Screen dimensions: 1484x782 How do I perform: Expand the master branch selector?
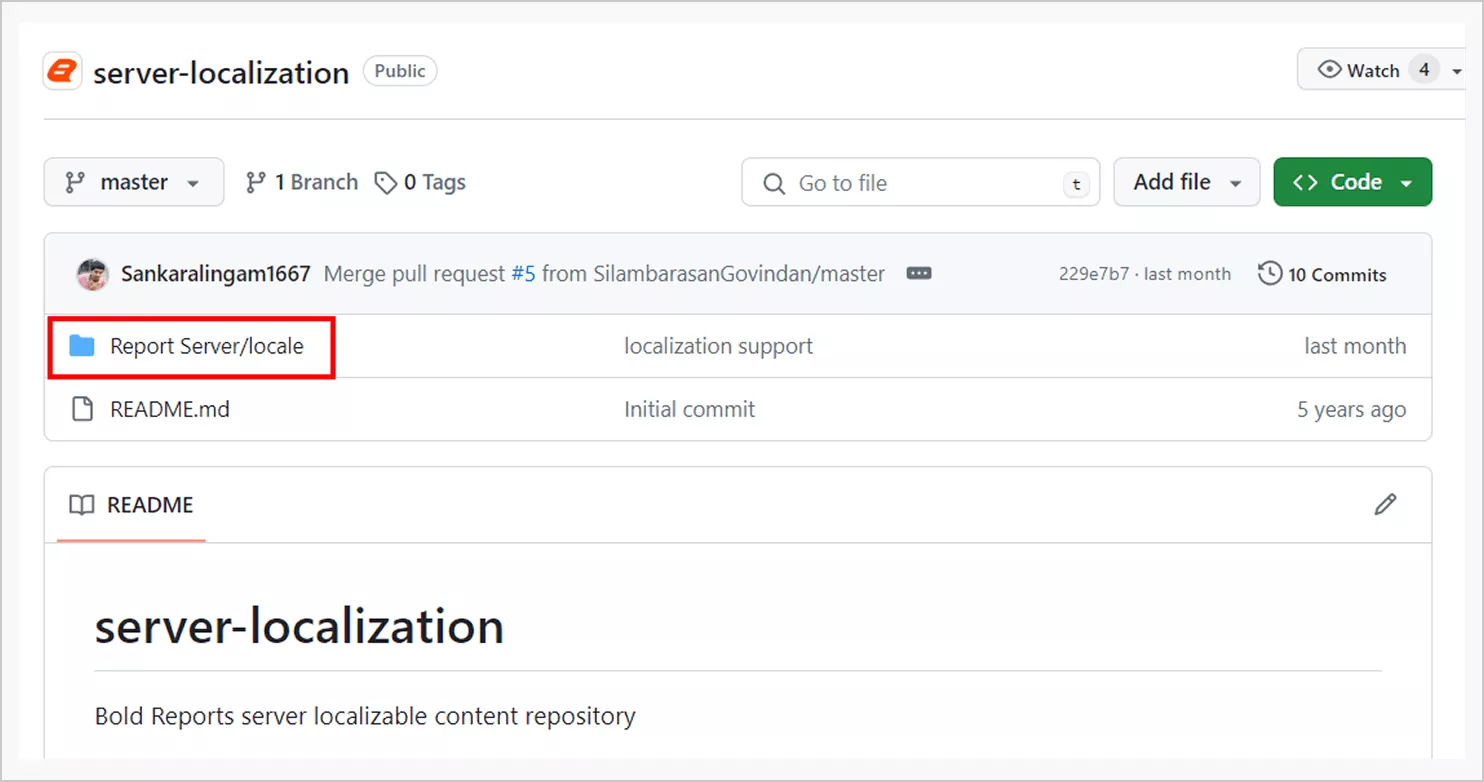[133, 181]
